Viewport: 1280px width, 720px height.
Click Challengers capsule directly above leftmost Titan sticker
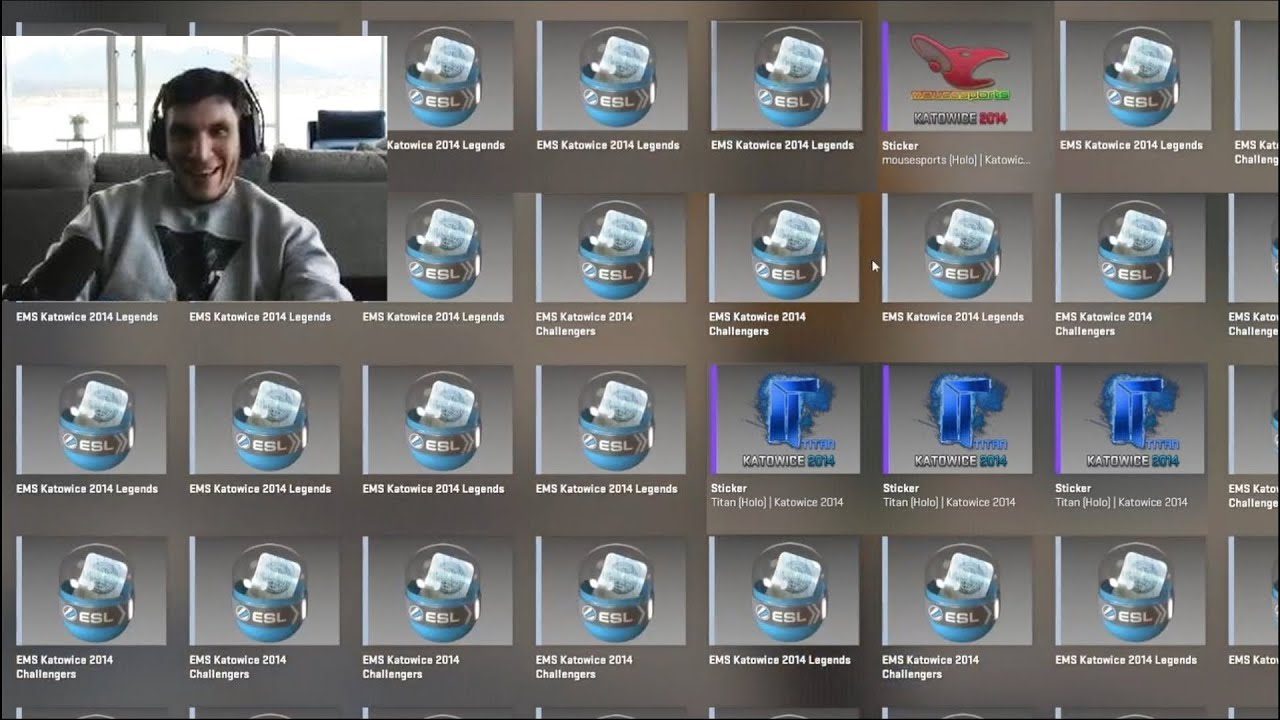786,250
